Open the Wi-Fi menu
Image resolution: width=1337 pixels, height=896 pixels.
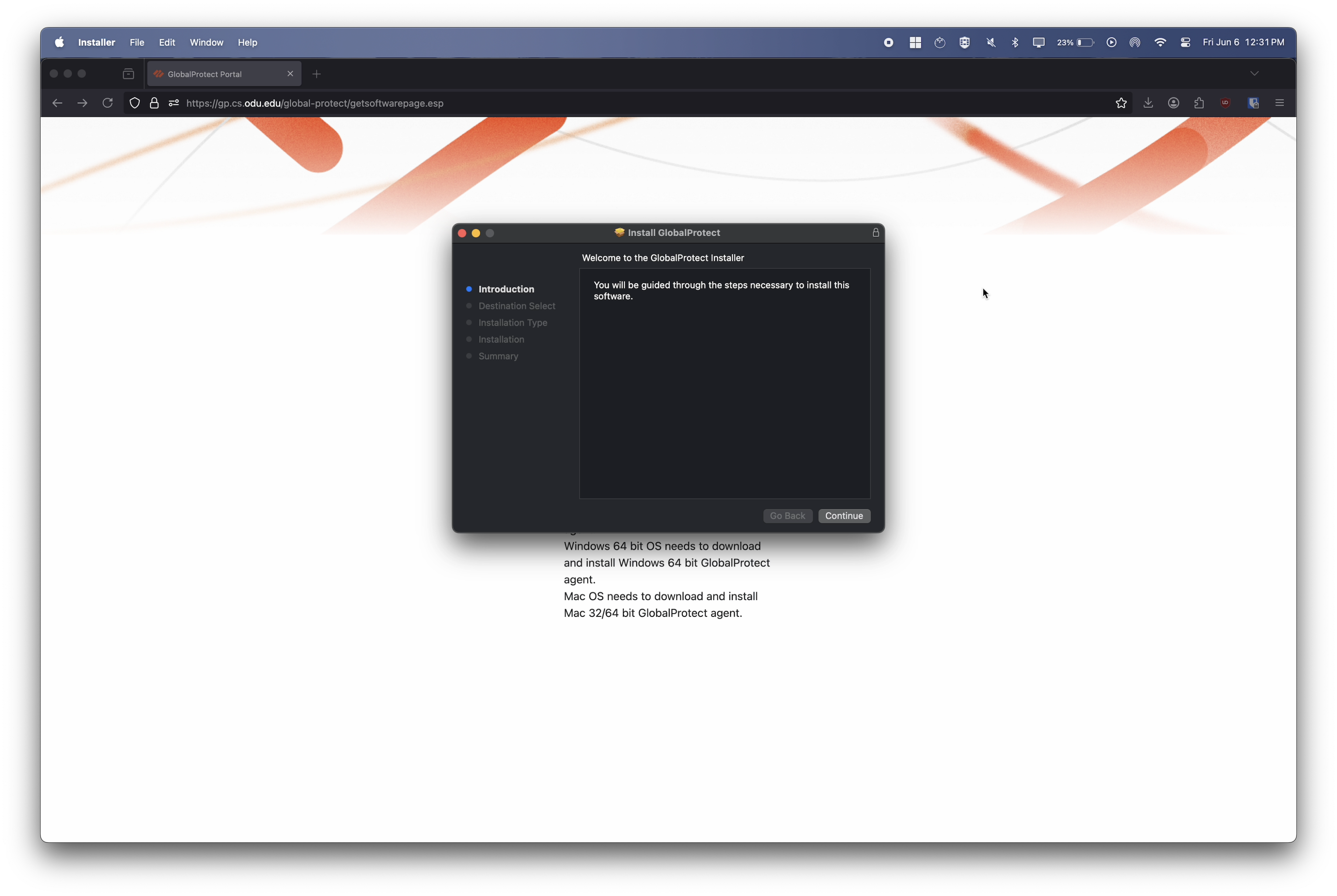point(1160,42)
